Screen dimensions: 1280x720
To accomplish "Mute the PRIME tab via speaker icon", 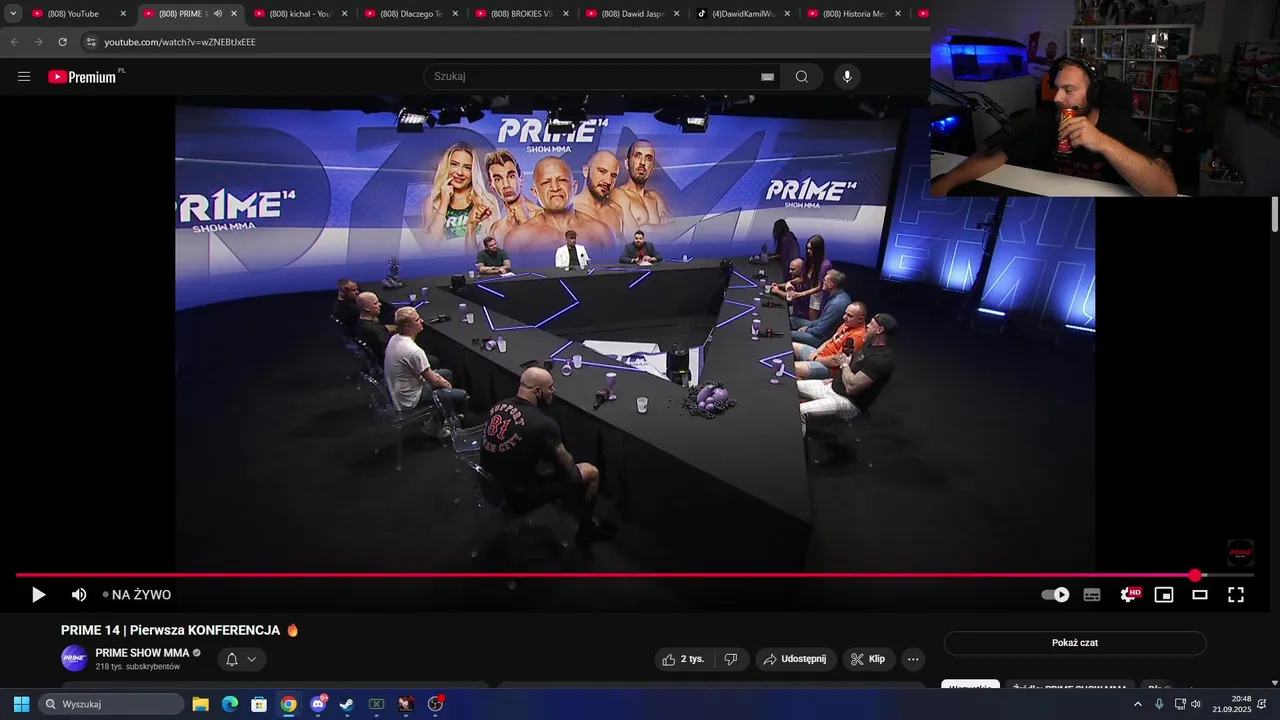I will pos(218,14).
